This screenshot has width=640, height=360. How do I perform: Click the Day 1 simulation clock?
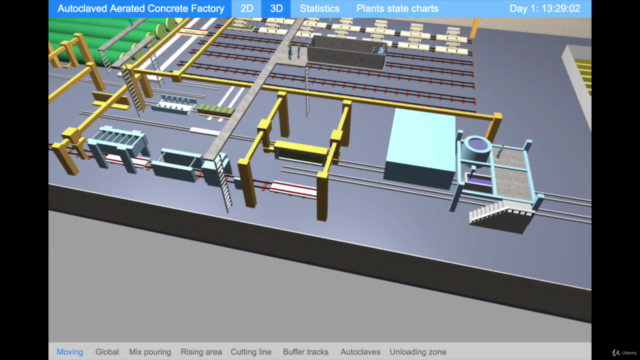pyautogui.click(x=544, y=9)
